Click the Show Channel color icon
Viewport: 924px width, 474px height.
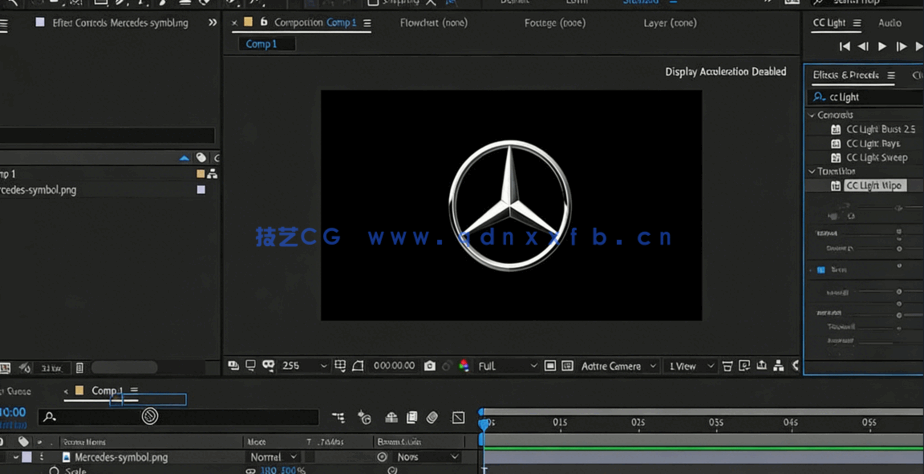[x=463, y=366]
